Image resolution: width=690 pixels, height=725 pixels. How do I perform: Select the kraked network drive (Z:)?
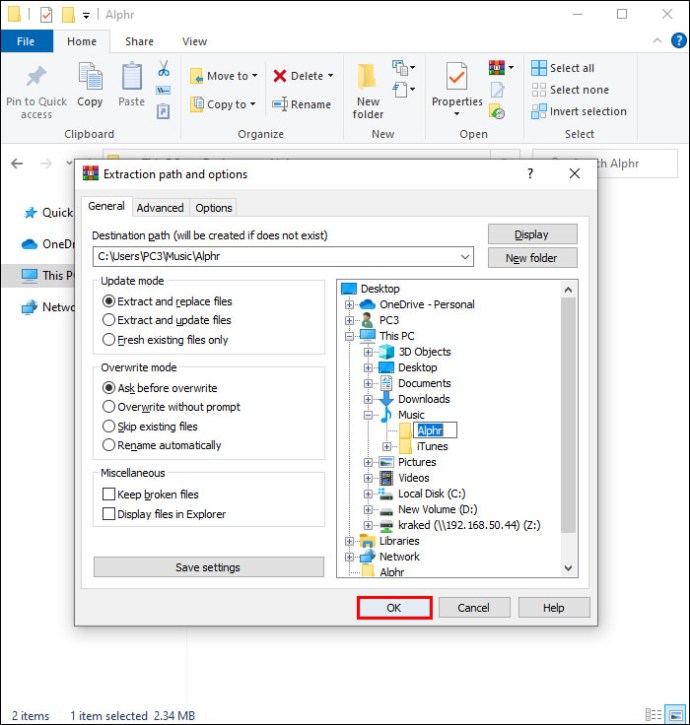469,525
